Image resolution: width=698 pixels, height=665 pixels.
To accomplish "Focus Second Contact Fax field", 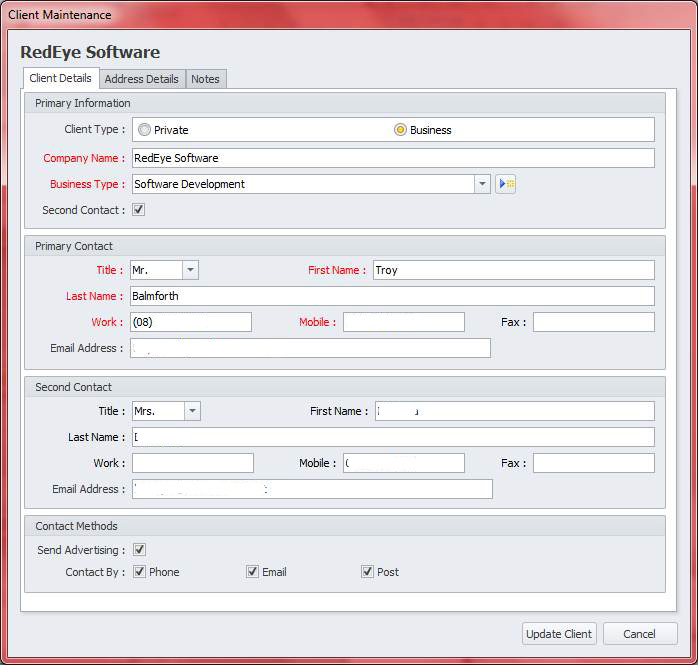I will click(594, 463).
